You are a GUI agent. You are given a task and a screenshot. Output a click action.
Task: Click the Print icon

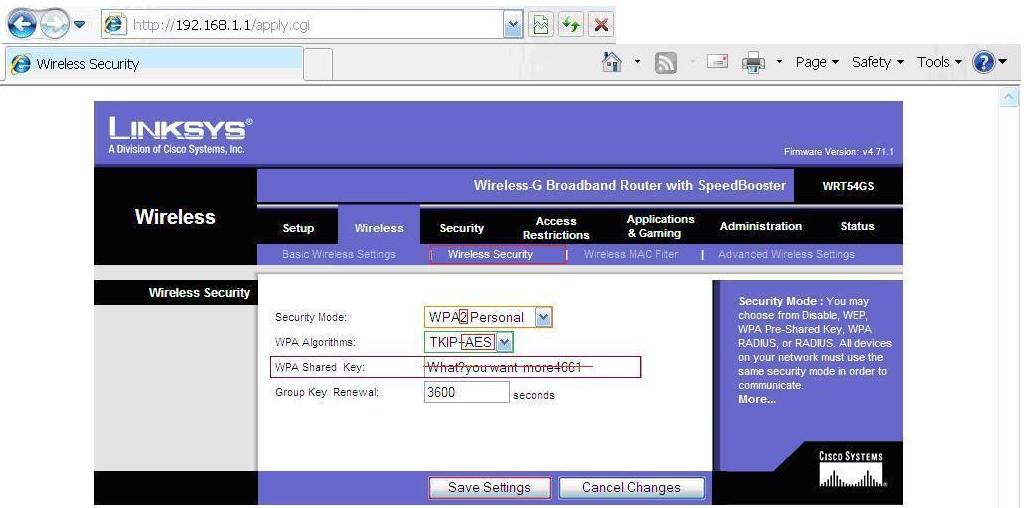(x=753, y=63)
